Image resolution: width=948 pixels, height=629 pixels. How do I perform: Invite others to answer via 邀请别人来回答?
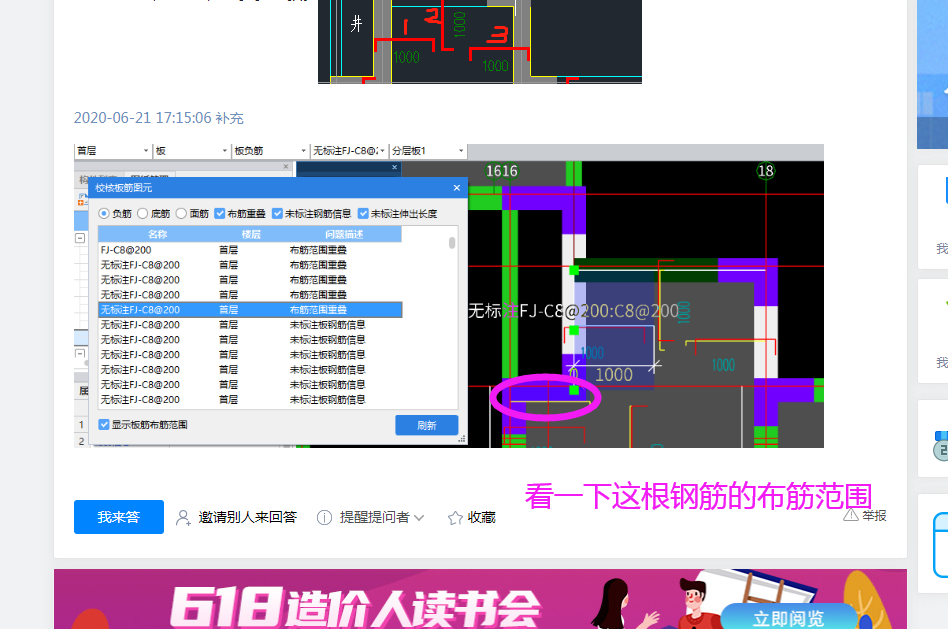pos(248,517)
